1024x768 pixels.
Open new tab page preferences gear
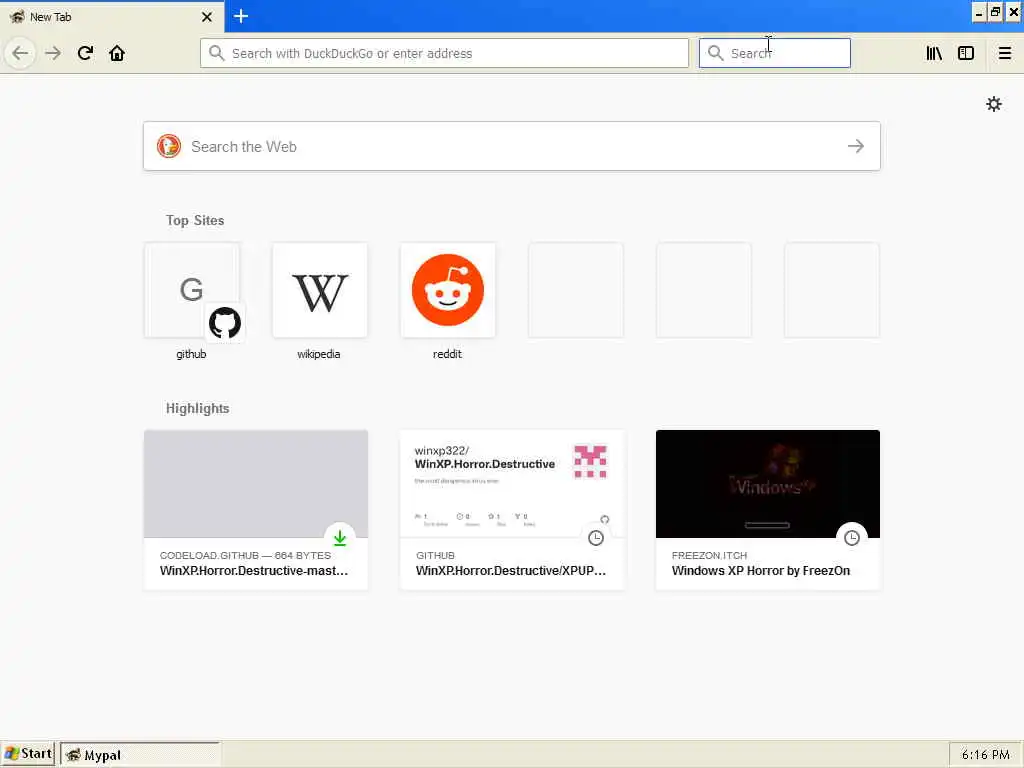tap(994, 104)
